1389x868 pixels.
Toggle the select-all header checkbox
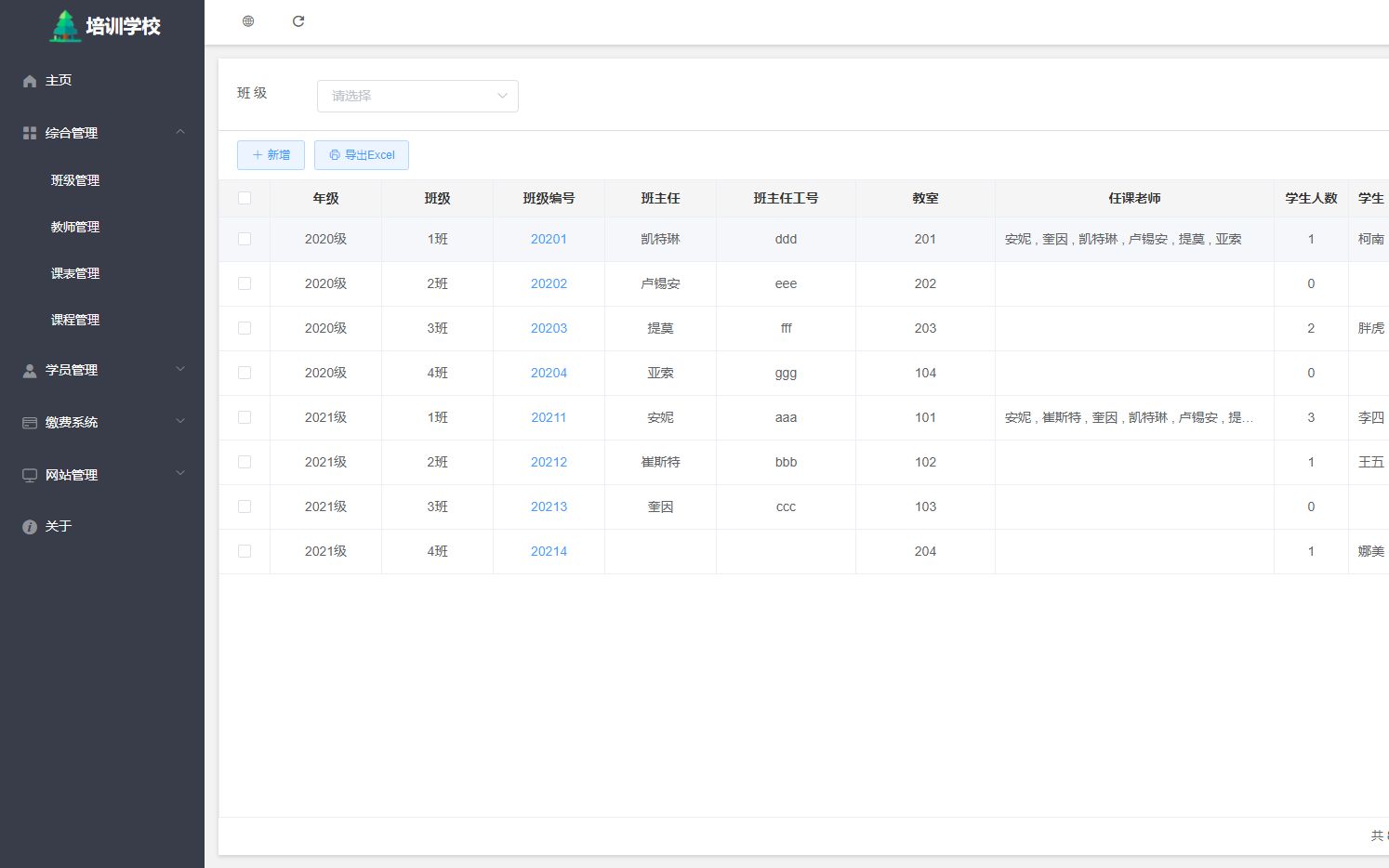245,198
